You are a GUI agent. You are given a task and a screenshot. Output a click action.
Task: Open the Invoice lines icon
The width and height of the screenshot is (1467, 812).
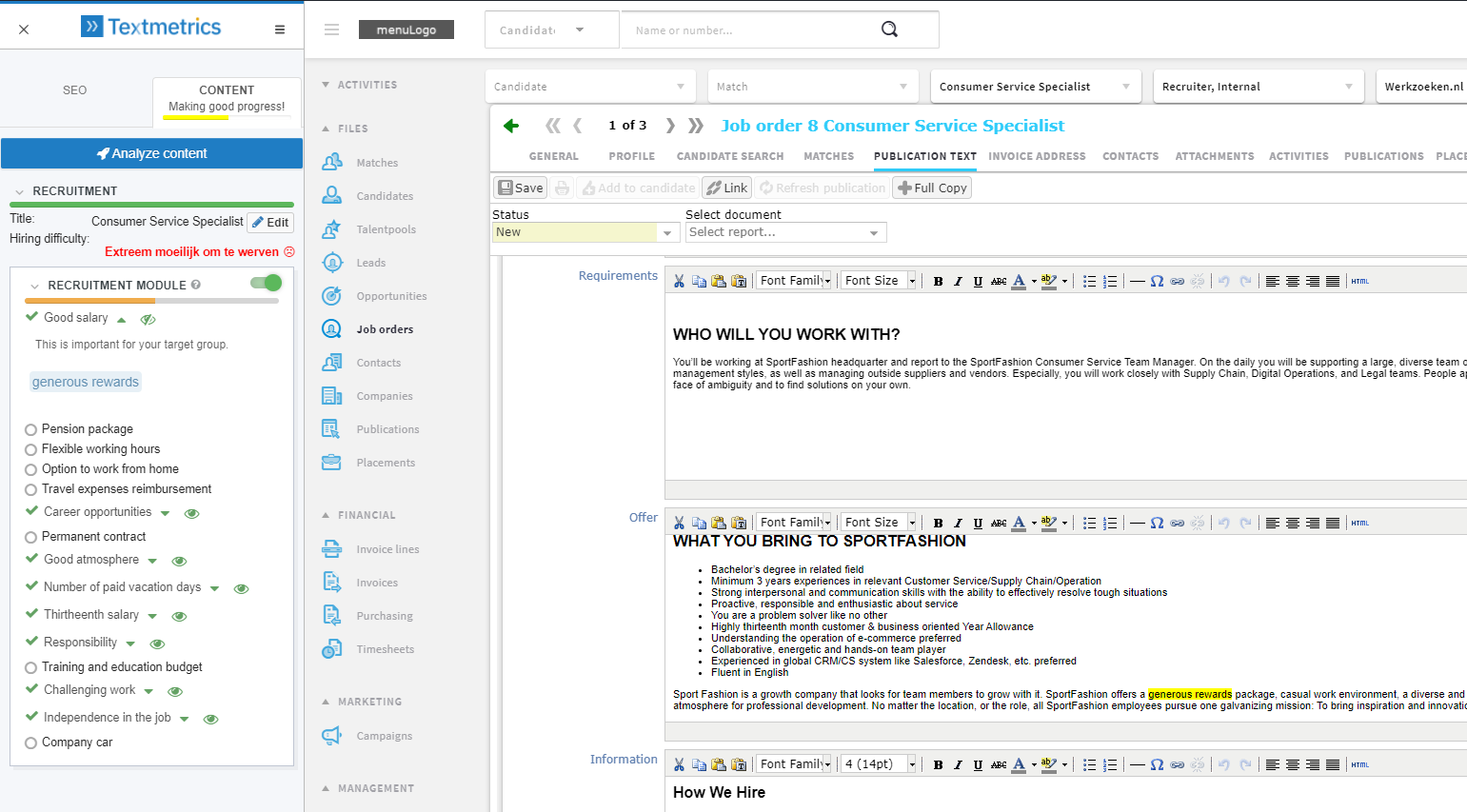click(331, 549)
